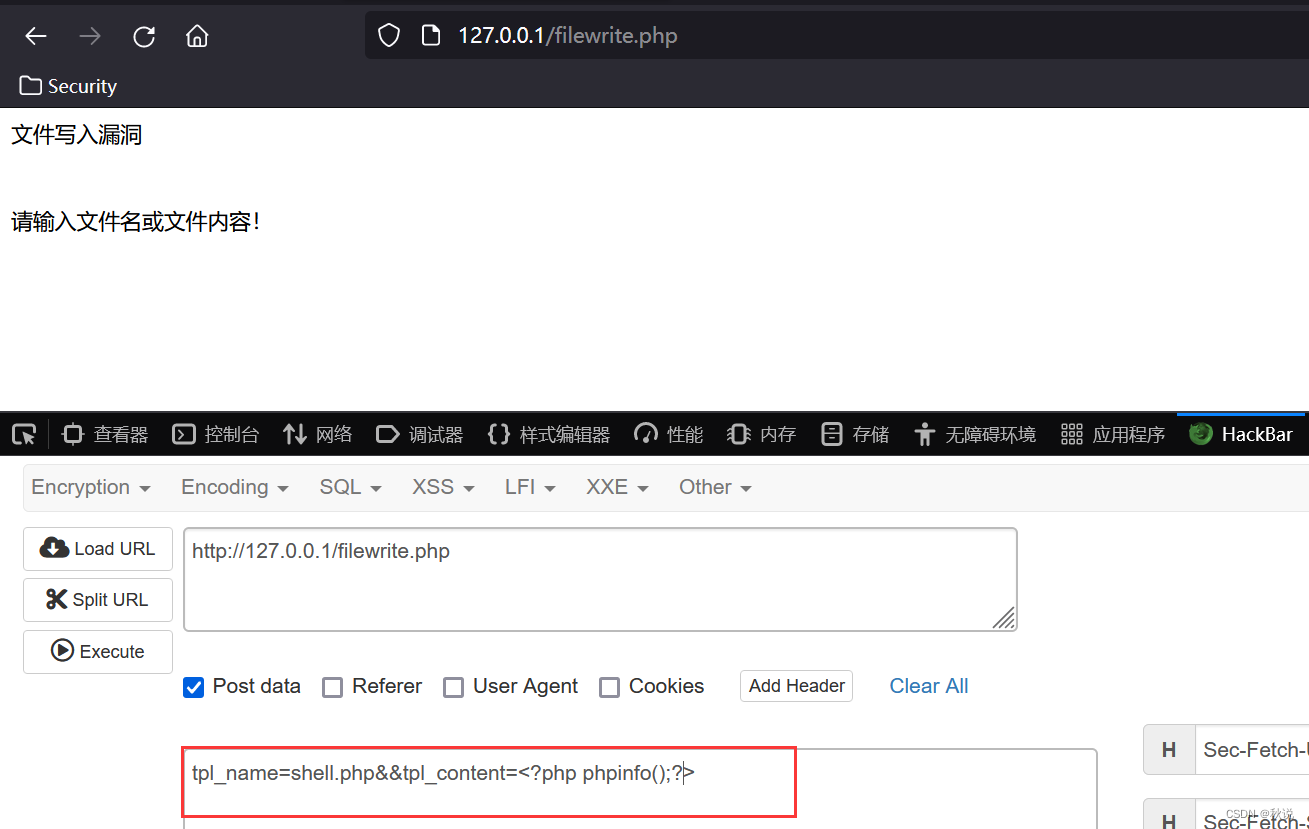The height and width of the screenshot is (829, 1309).
Task: Activate the element picker tool
Action: click(x=24, y=434)
